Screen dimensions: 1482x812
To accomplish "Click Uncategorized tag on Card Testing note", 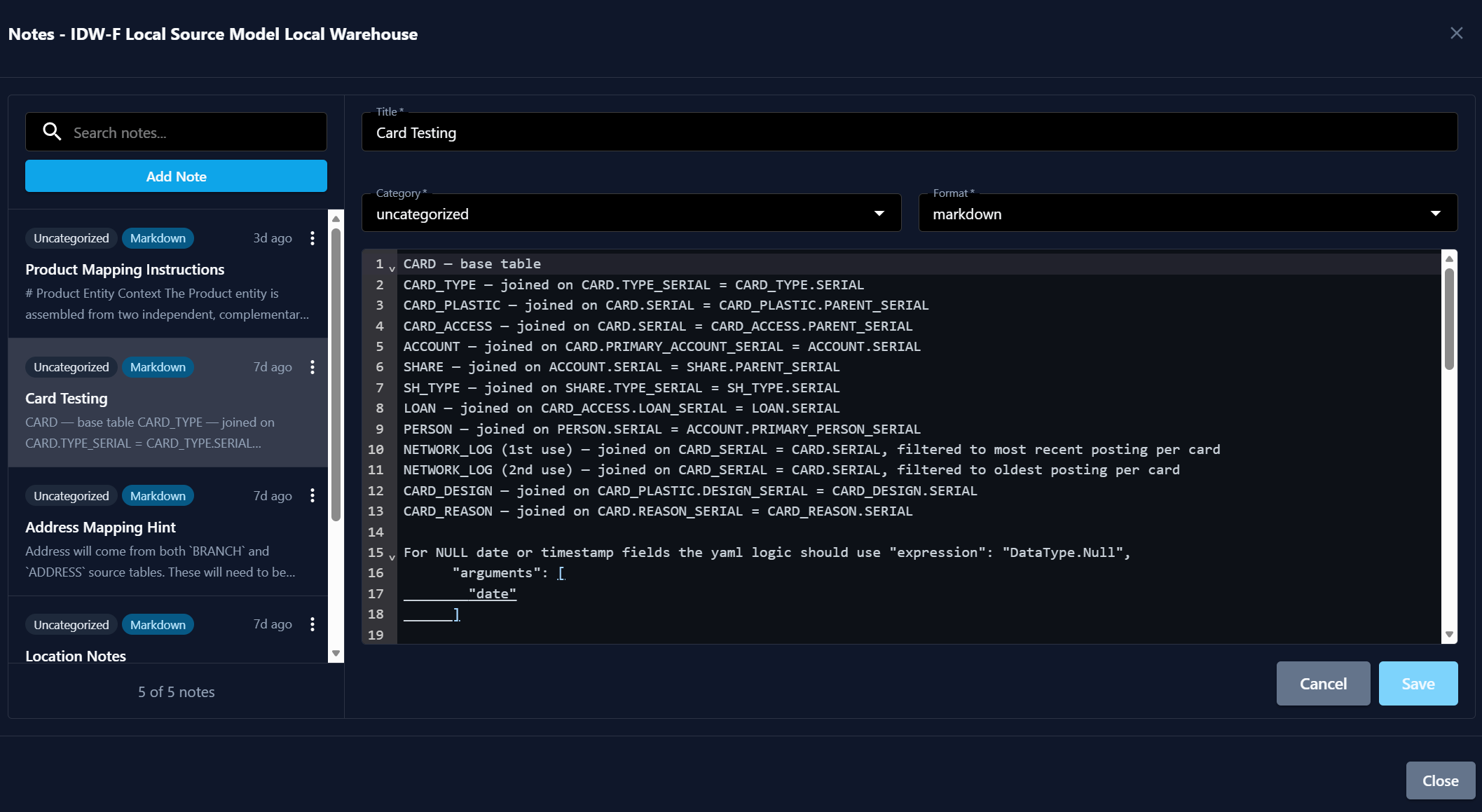I will point(71,367).
